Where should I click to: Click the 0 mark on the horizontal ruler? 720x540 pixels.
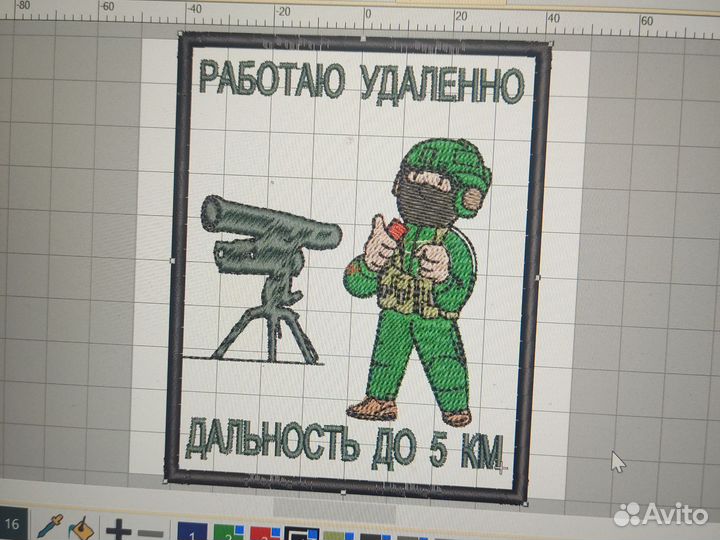click(368, 14)
